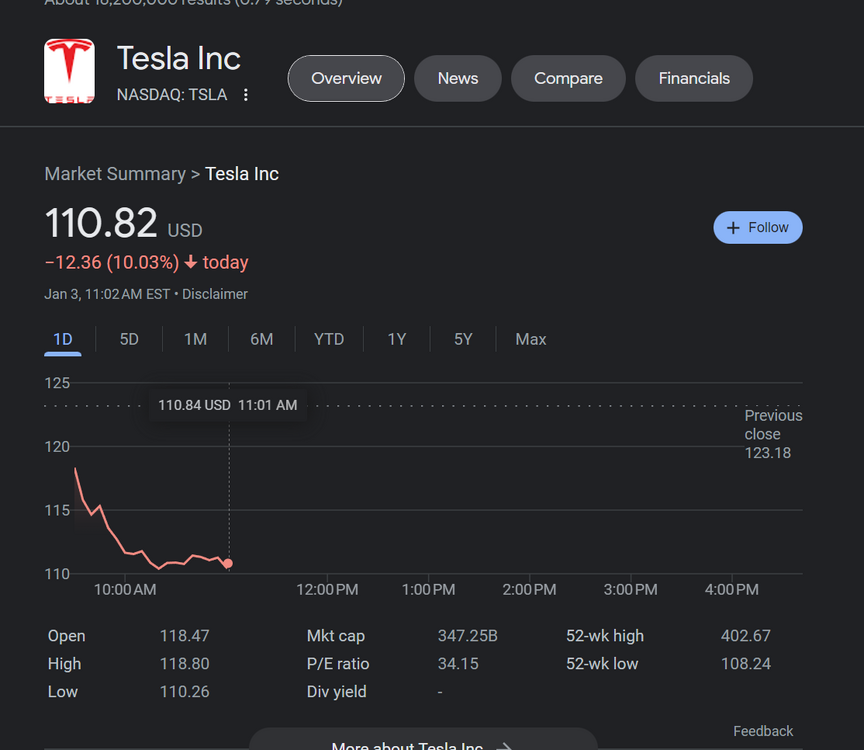The width and height of the screenshot is (864, 750).
Task: Click the Feedback link
Action: coord(763,731)
